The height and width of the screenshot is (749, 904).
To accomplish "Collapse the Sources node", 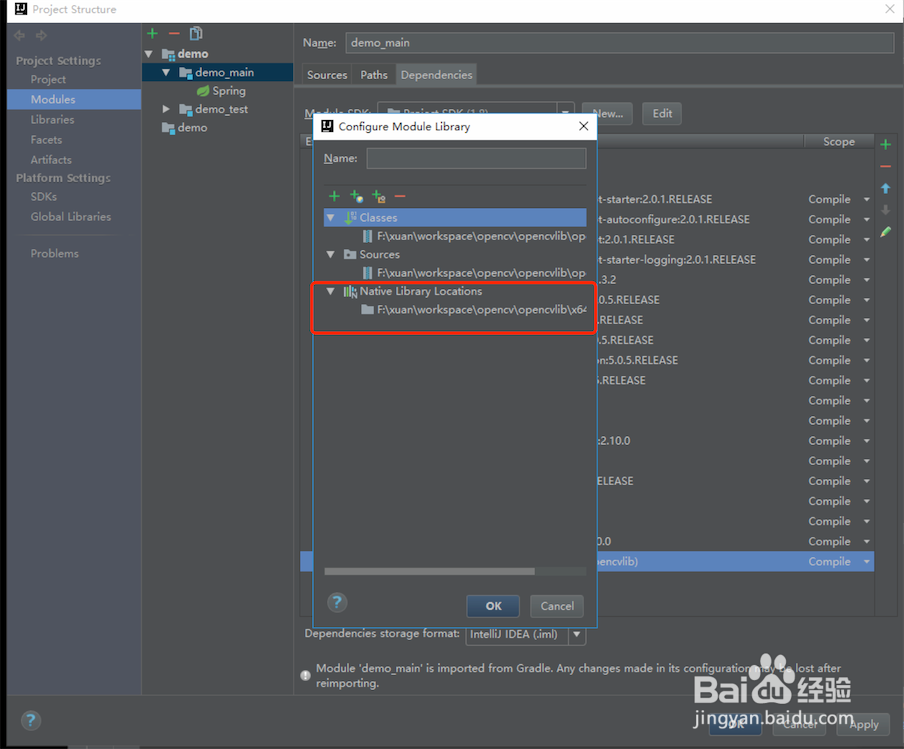I will tap(330, 254).
